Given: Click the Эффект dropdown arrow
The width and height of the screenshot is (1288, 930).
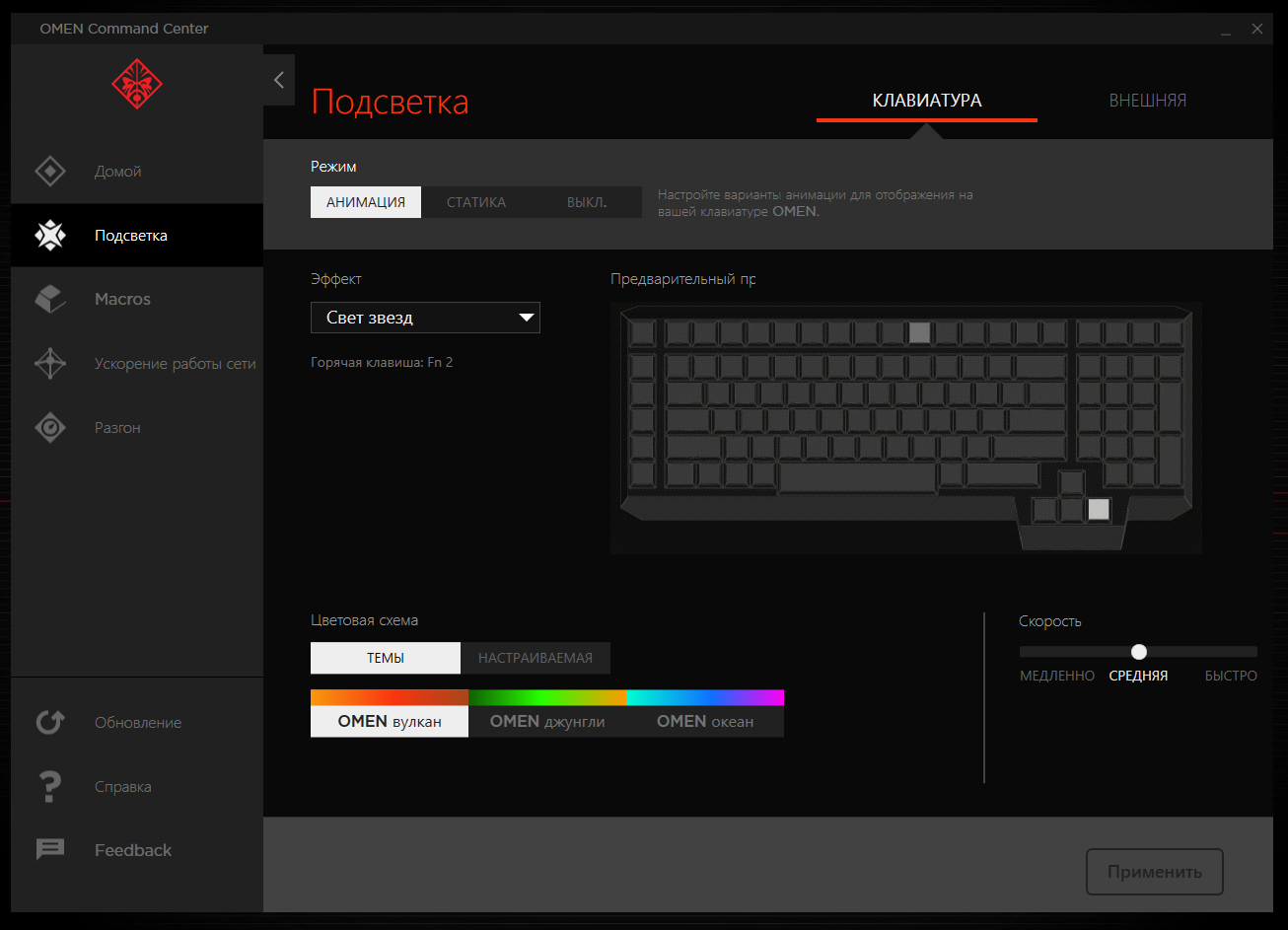Looking at the screenshot, I should (527, 318).
